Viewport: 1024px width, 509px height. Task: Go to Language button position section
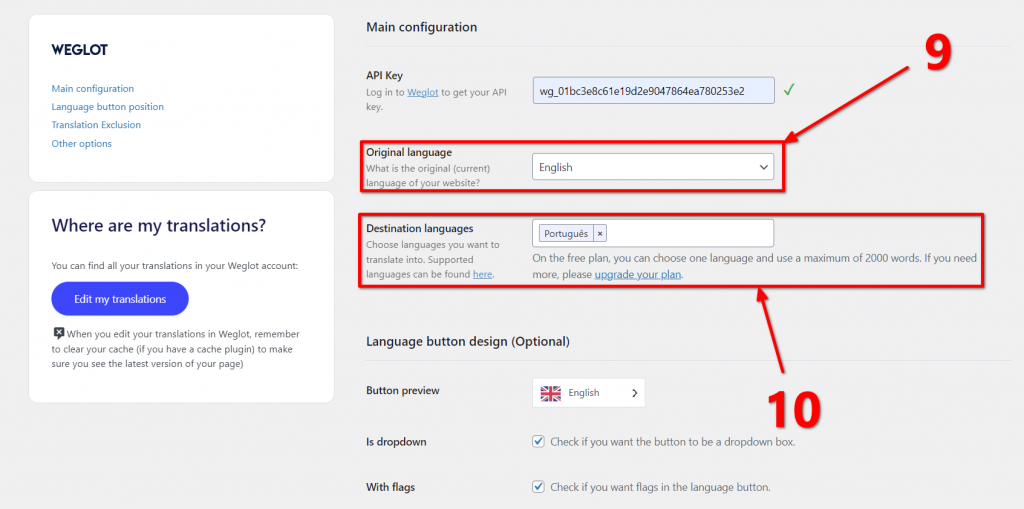pos(108,107)
